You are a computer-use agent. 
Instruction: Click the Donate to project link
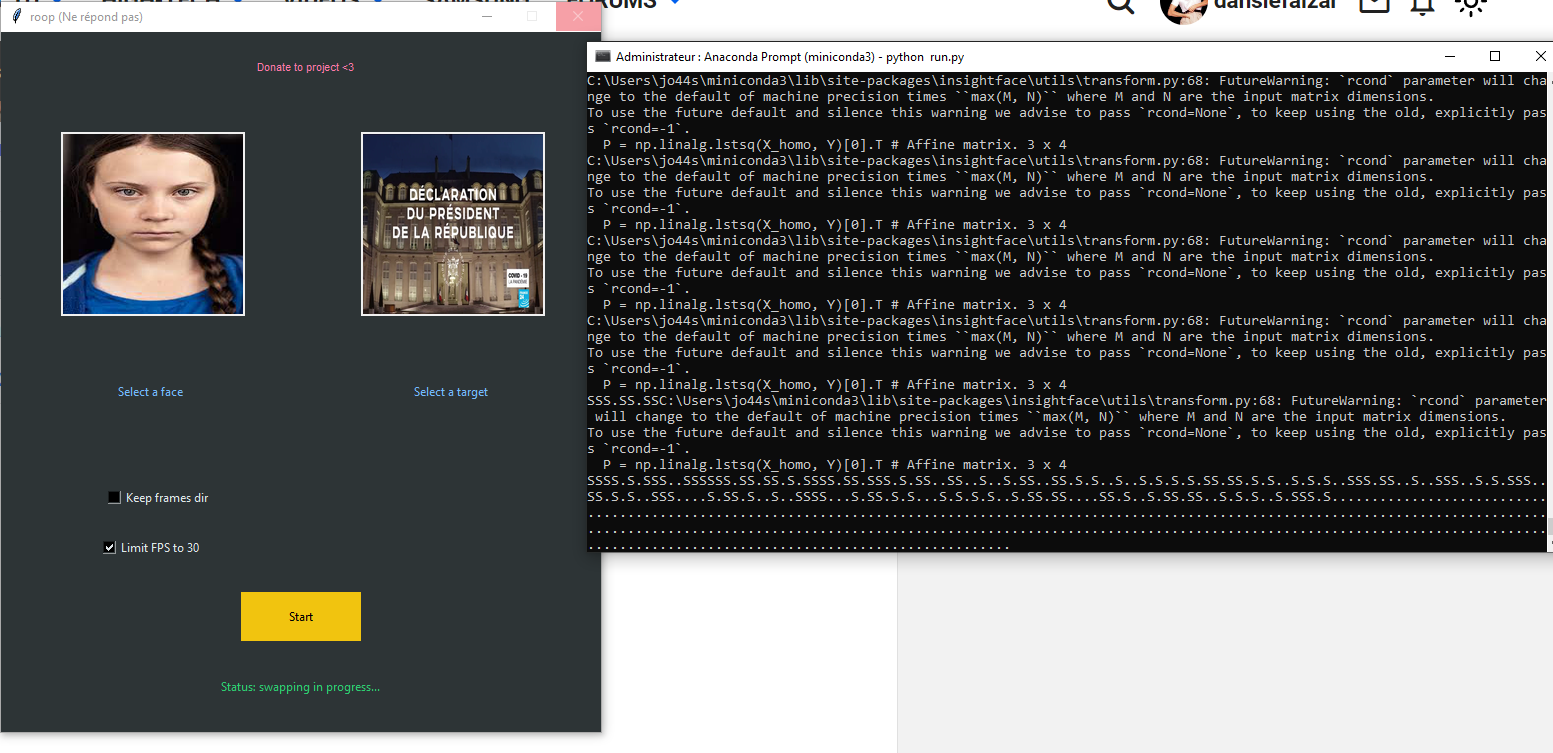point(305,67)
